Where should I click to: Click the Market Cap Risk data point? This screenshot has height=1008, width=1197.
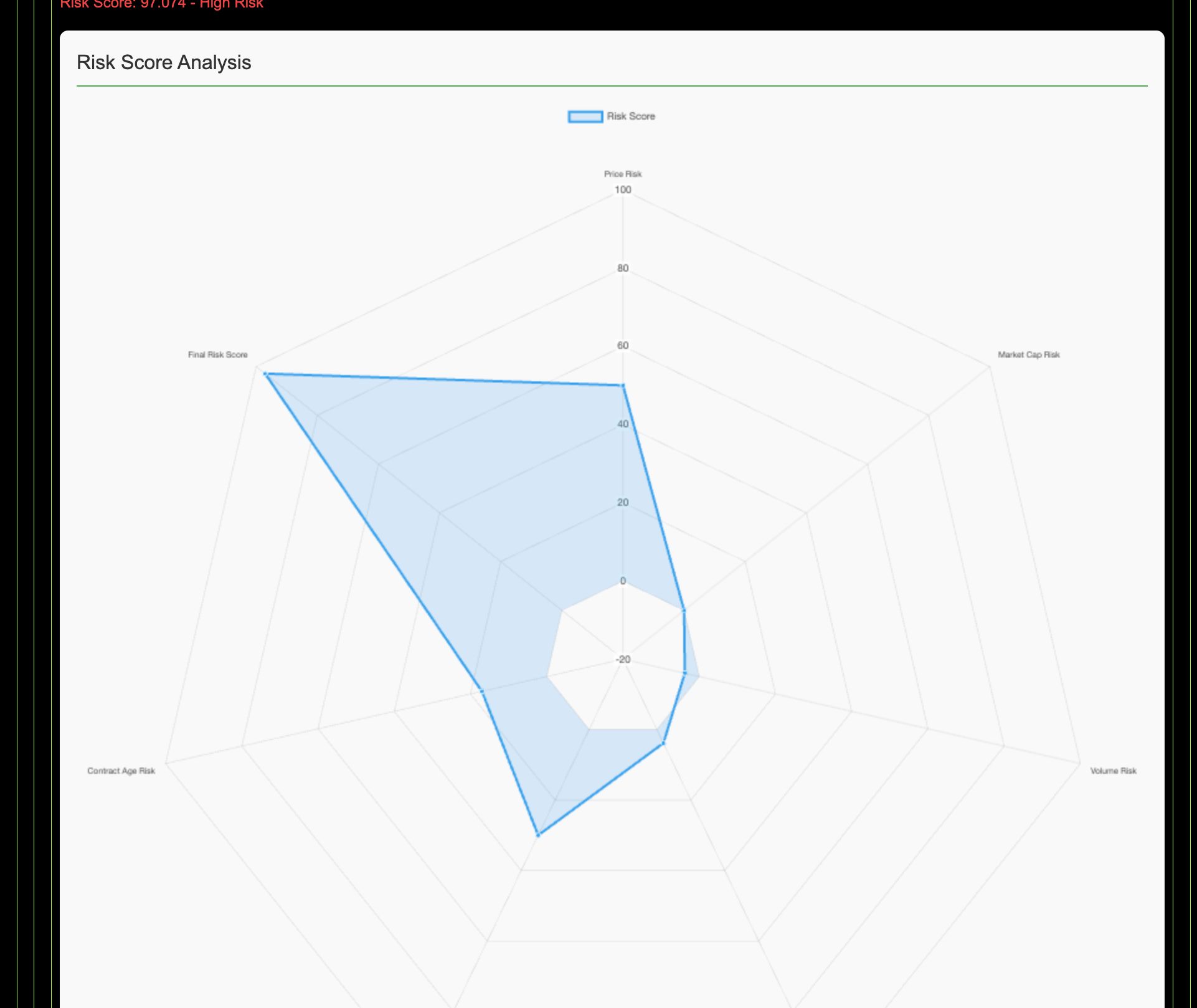click(684, 611)
